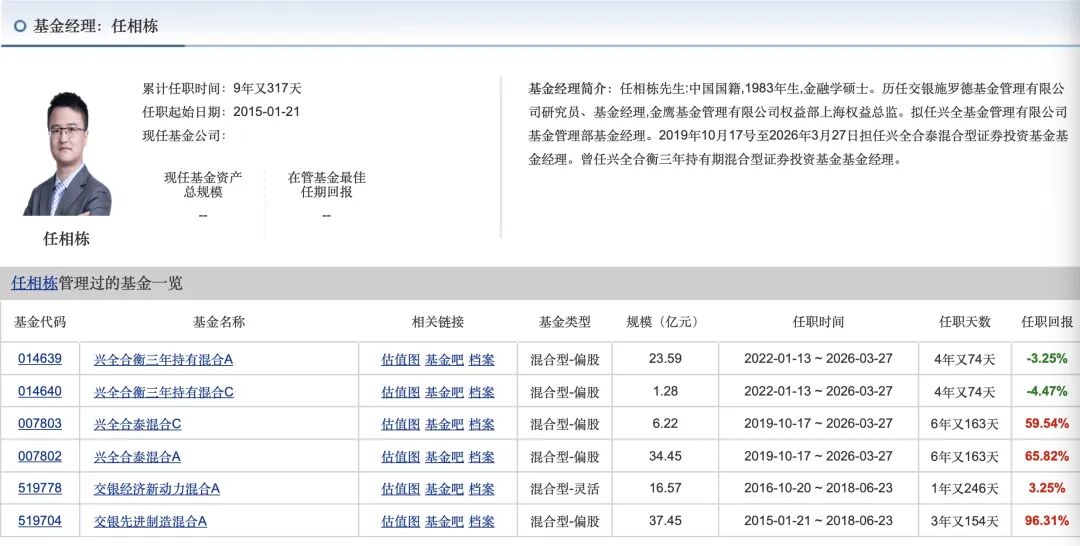Viewport: 1080px width, 546px height.
Task: Open fund code link 519778
Action: coord(39,488)
